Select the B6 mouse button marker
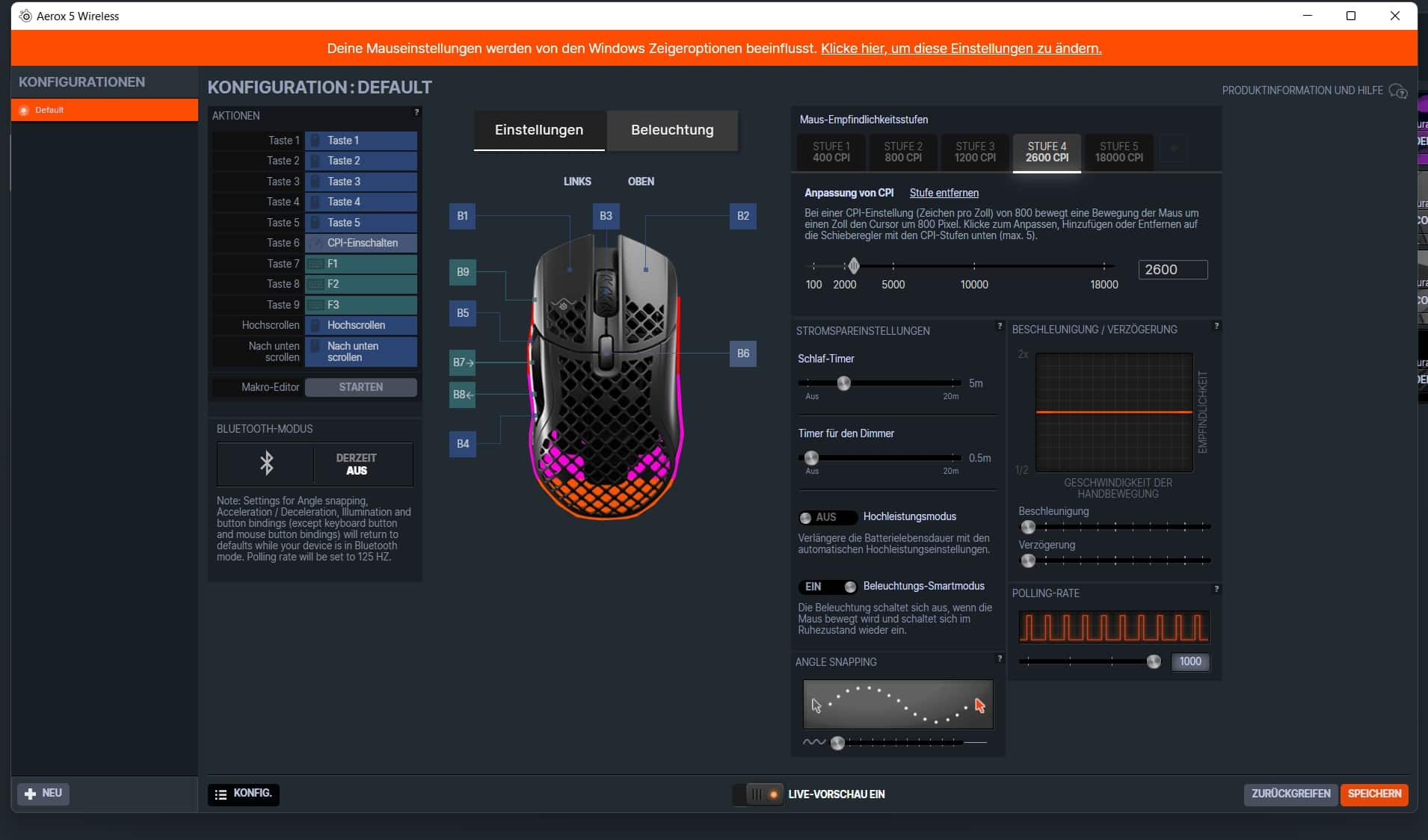Screen dimensions: 1428x840 tap(742, 353)
